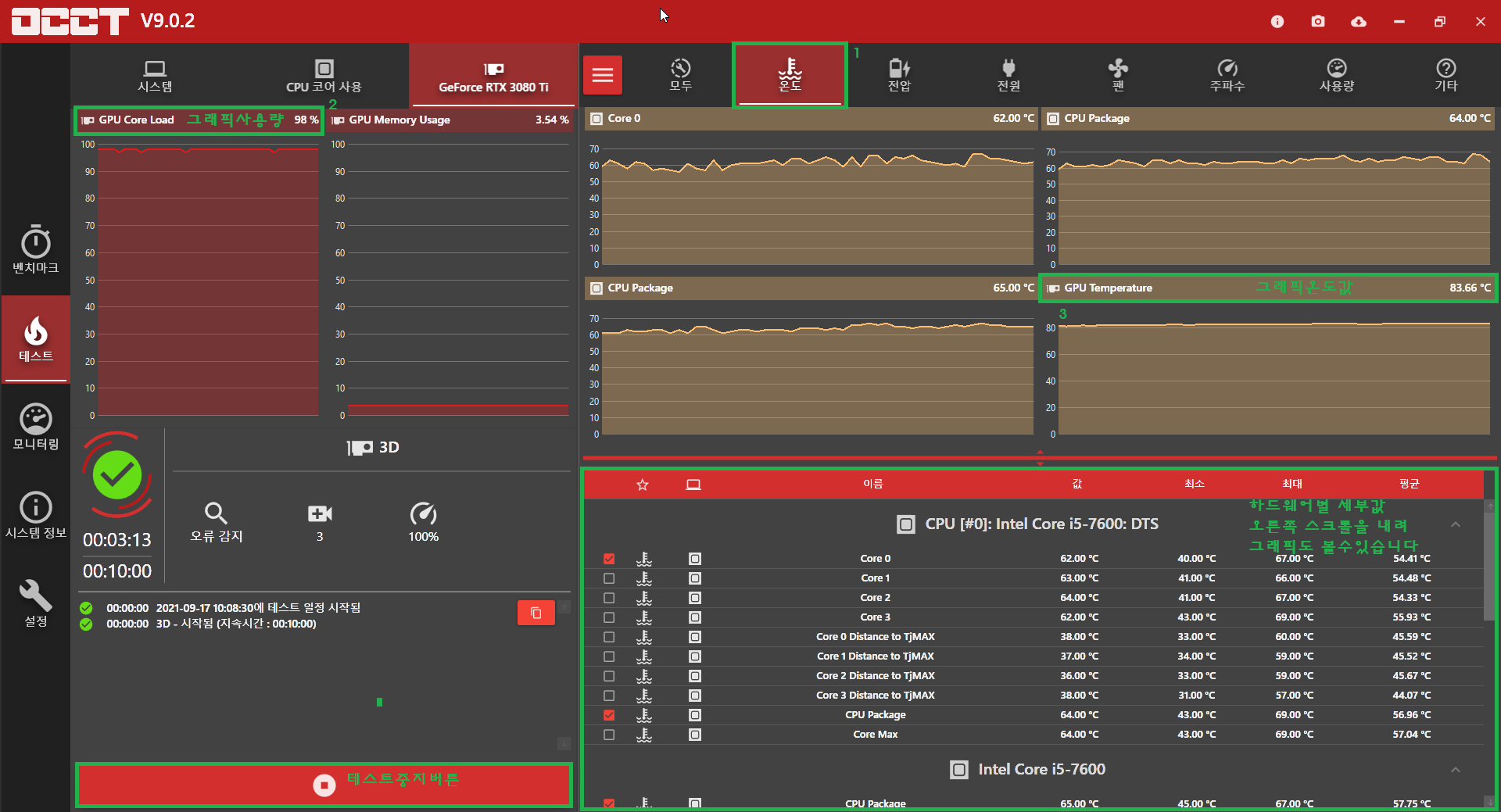Click the chip icon in Core 2 row

click(695, 598)
